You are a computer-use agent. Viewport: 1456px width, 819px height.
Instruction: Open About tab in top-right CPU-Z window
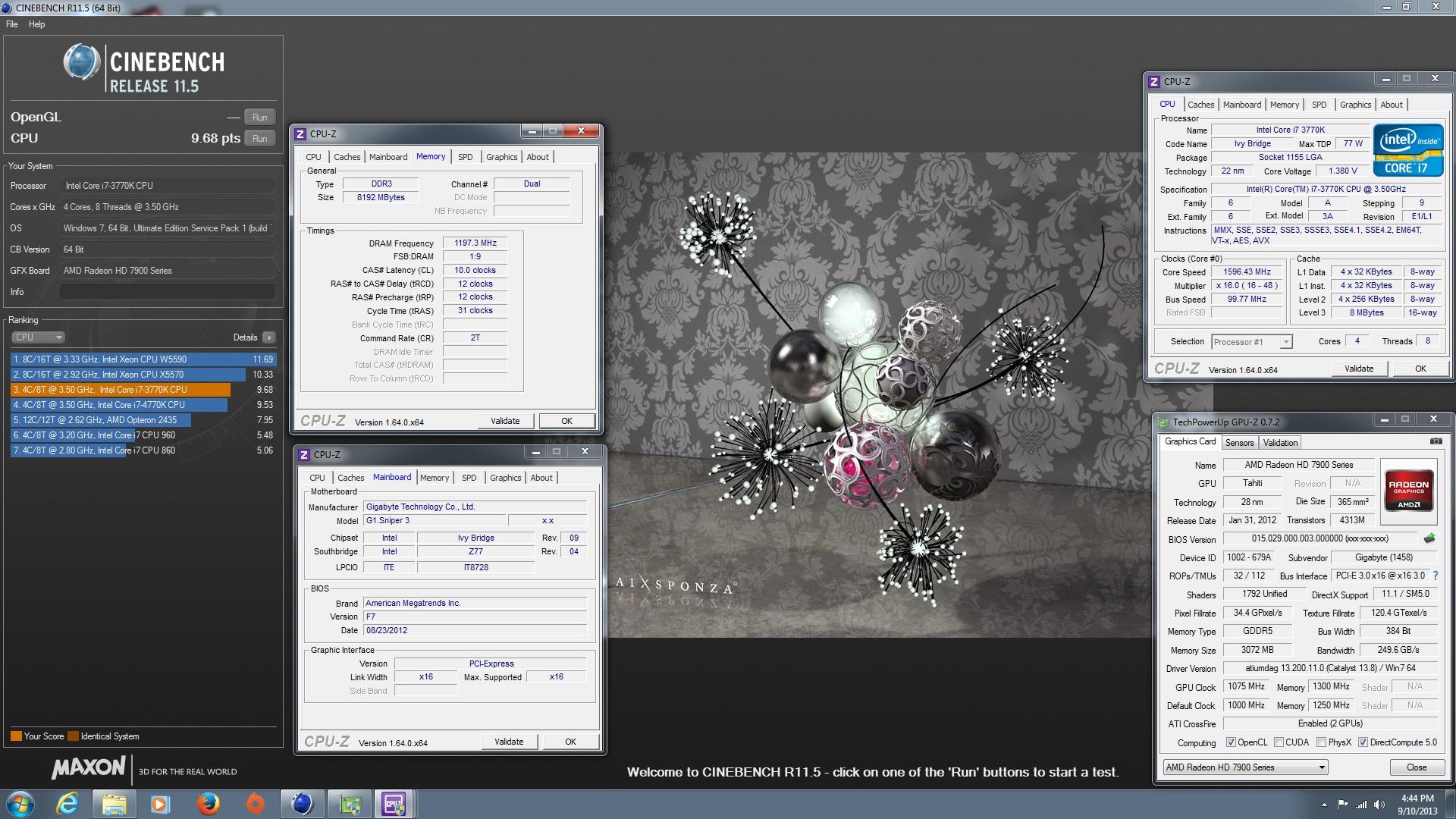pos(1392,105)
